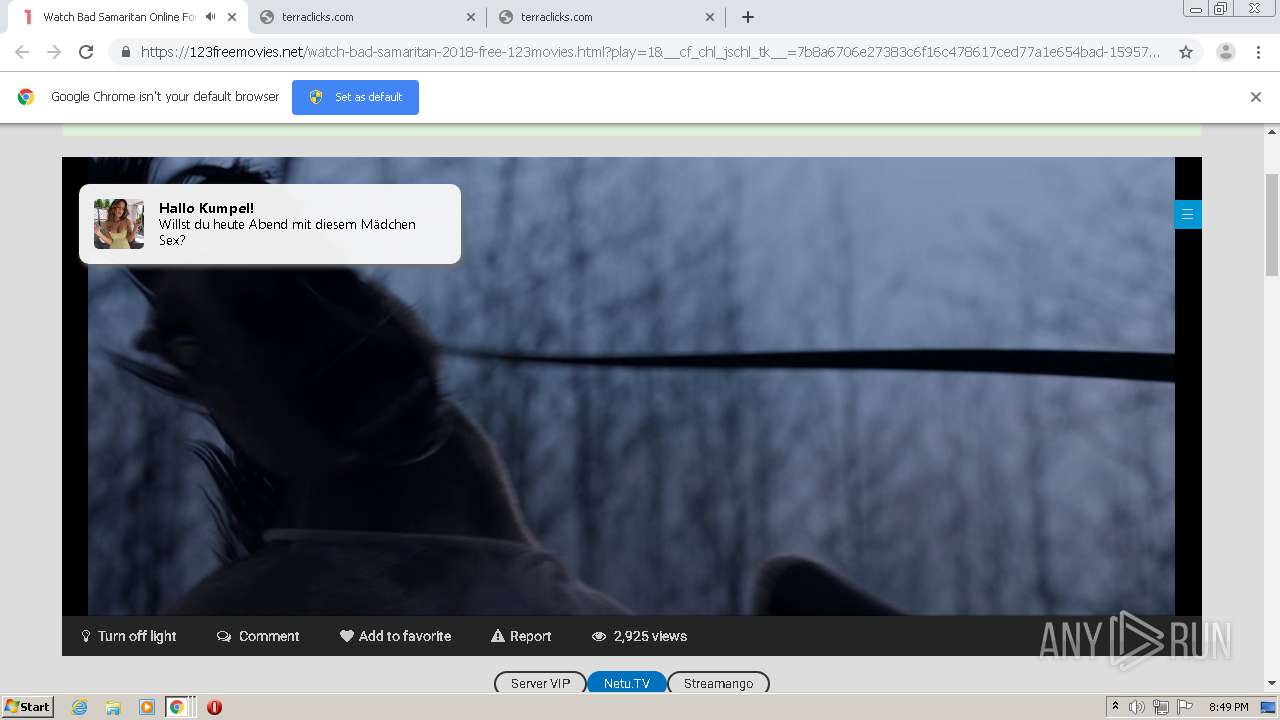Image resolution: width=1280 pixels, height=720 pixels.
Task: Mute the audio on the Bad Samaritan tab
Action: tap(210, 17)
